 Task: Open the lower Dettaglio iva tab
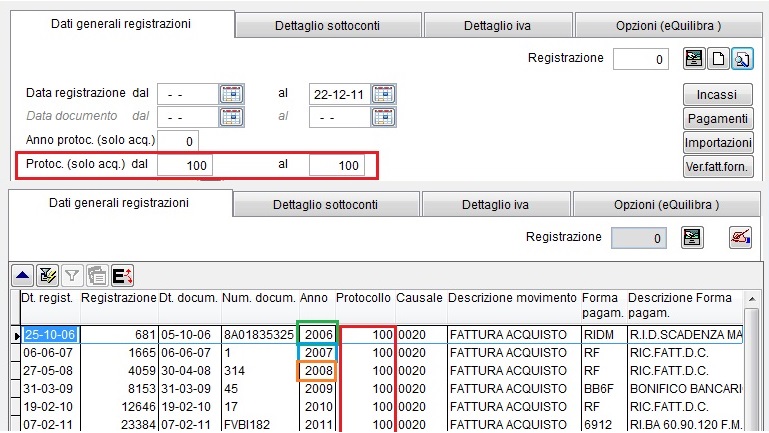coord(495,205)
